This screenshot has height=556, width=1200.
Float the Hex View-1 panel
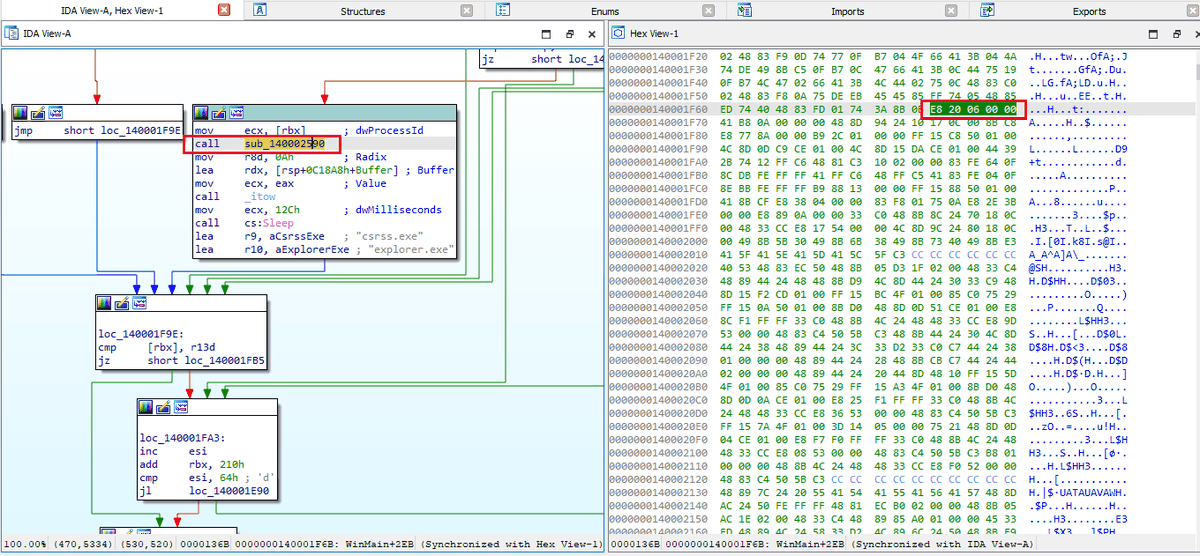(1177, 34)
